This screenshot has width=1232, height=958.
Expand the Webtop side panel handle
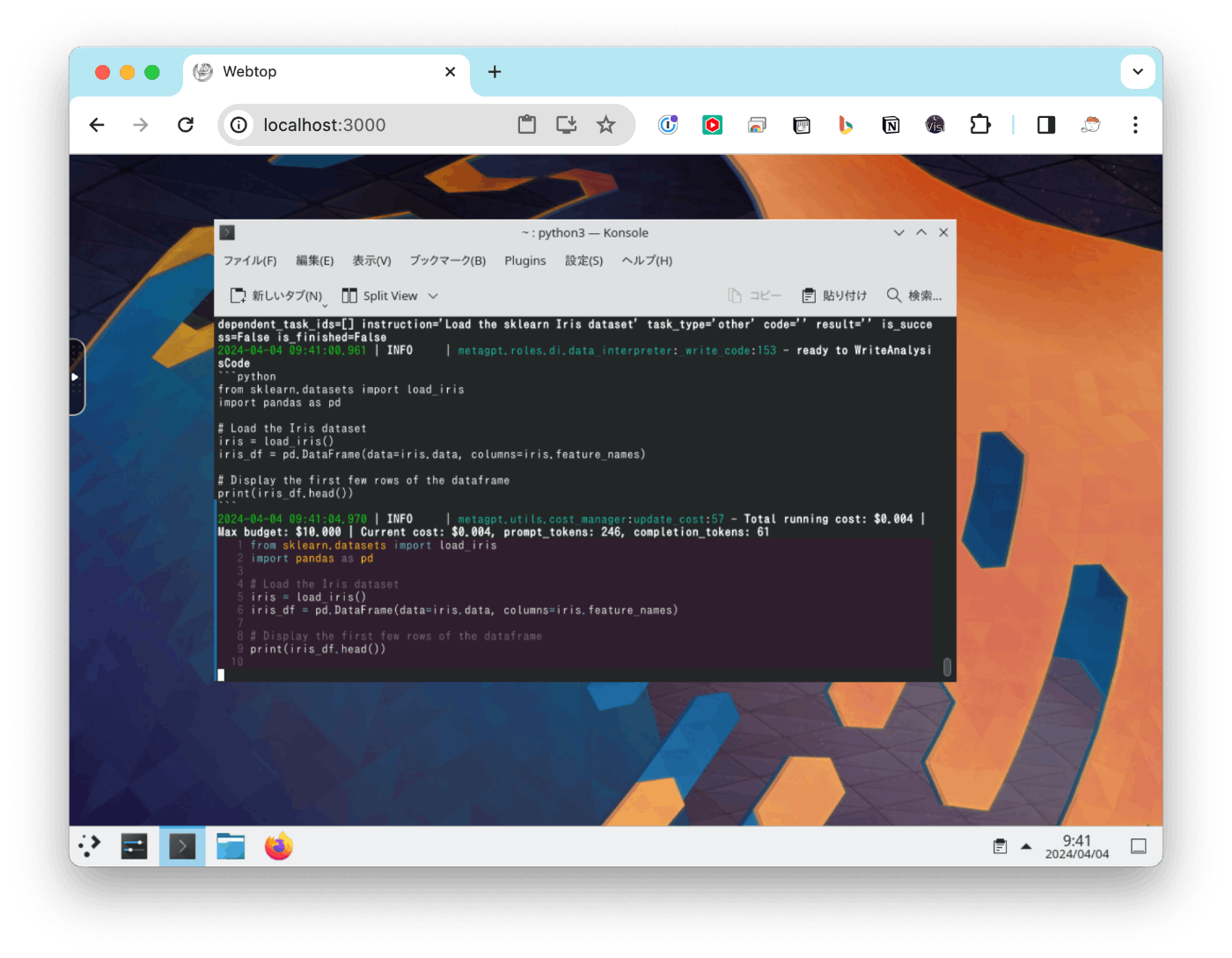(77, 377)
